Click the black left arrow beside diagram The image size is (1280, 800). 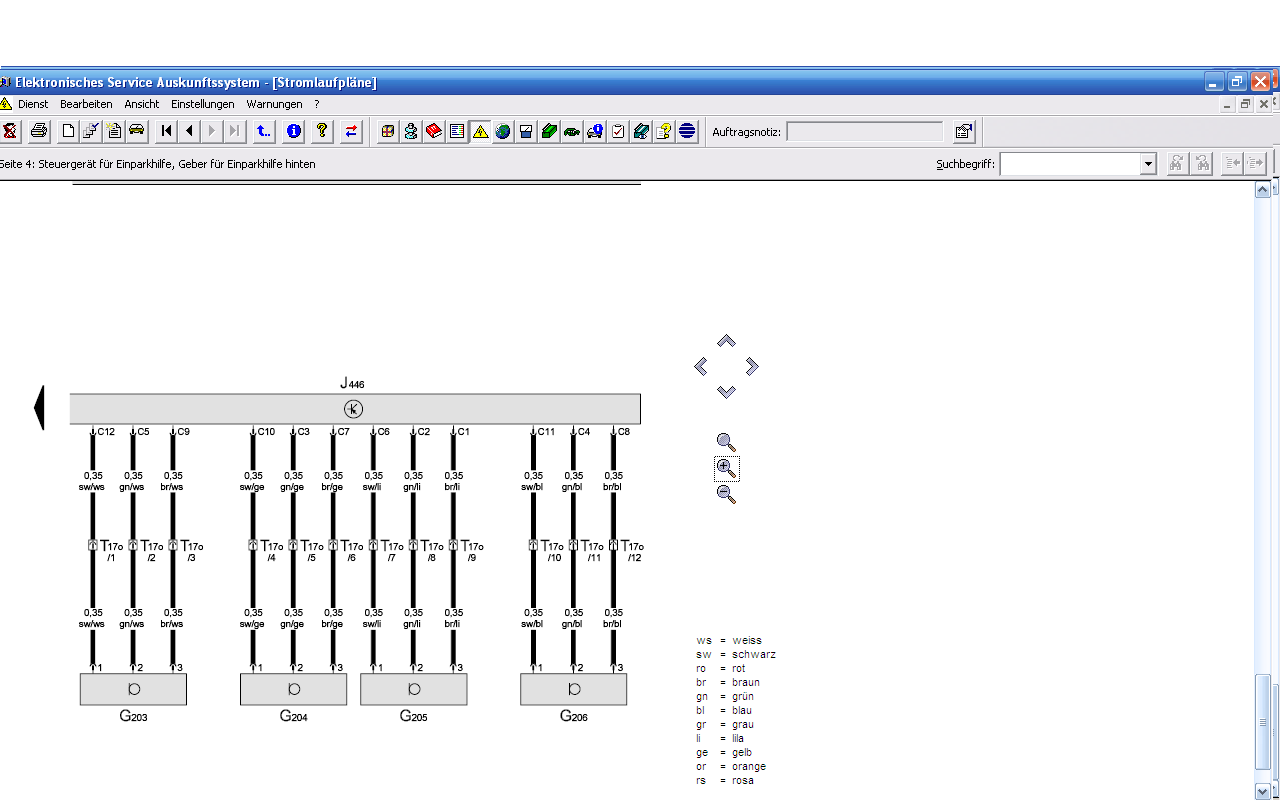(39, 408)
